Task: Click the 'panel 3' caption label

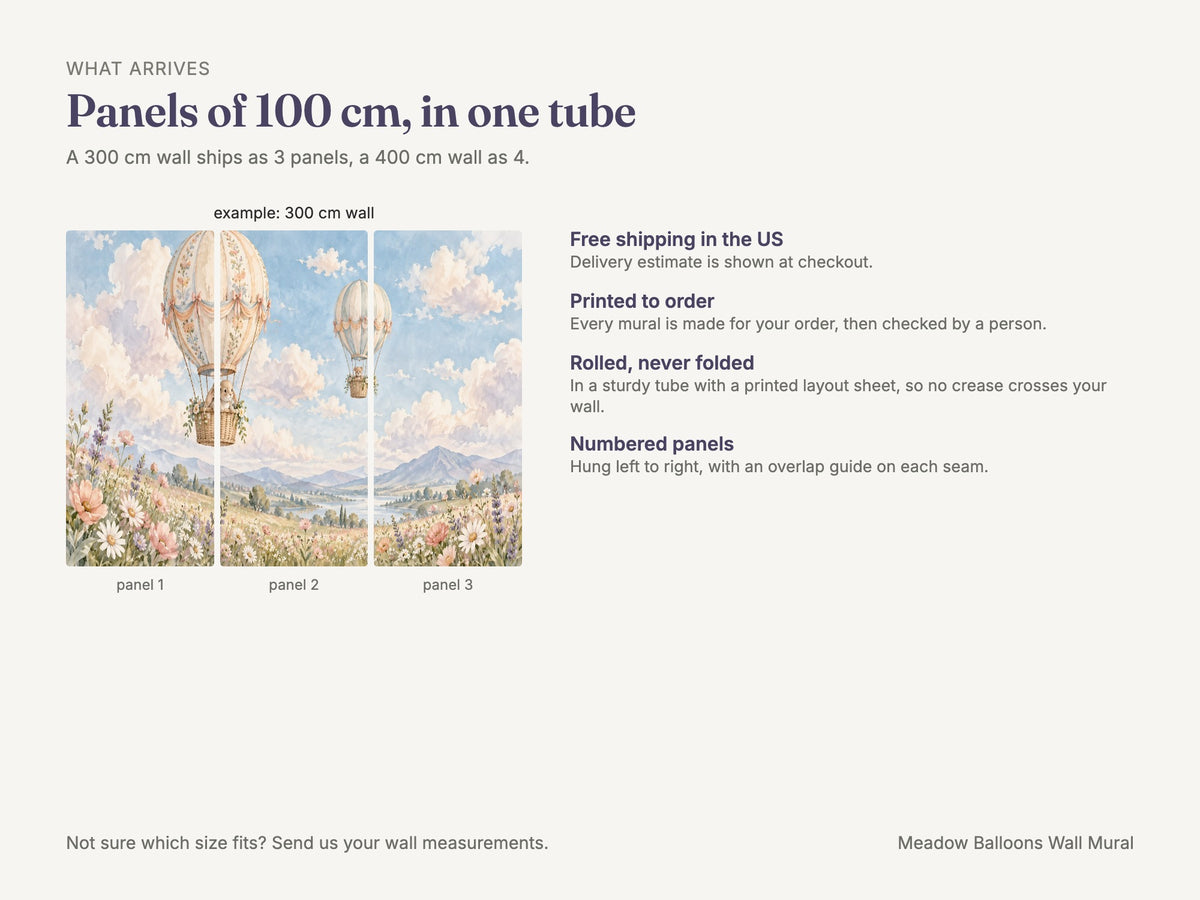Action: point(448,585)
